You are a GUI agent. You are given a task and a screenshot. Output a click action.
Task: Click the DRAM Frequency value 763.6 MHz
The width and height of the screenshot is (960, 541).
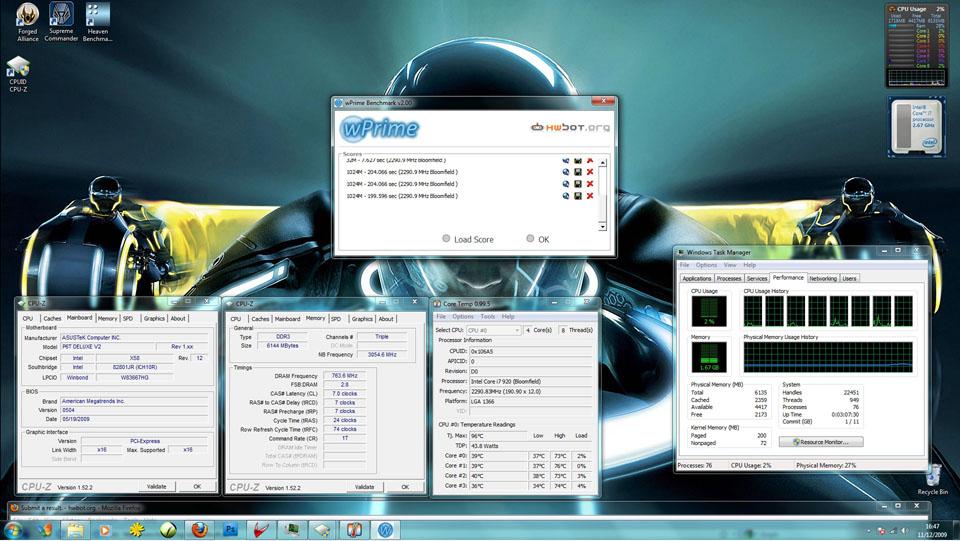(345, 376)
